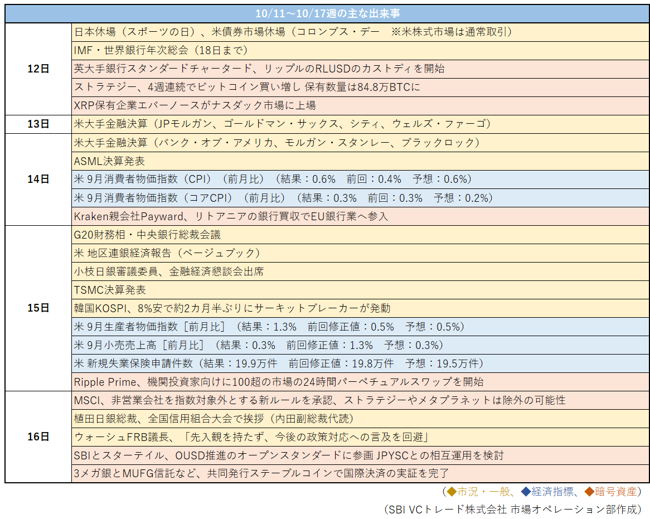The height and width of the screenshot is (519, 650).
Task: Click the 'SBI VCトレード株式会社' credit line
Action: click(512, 509)
